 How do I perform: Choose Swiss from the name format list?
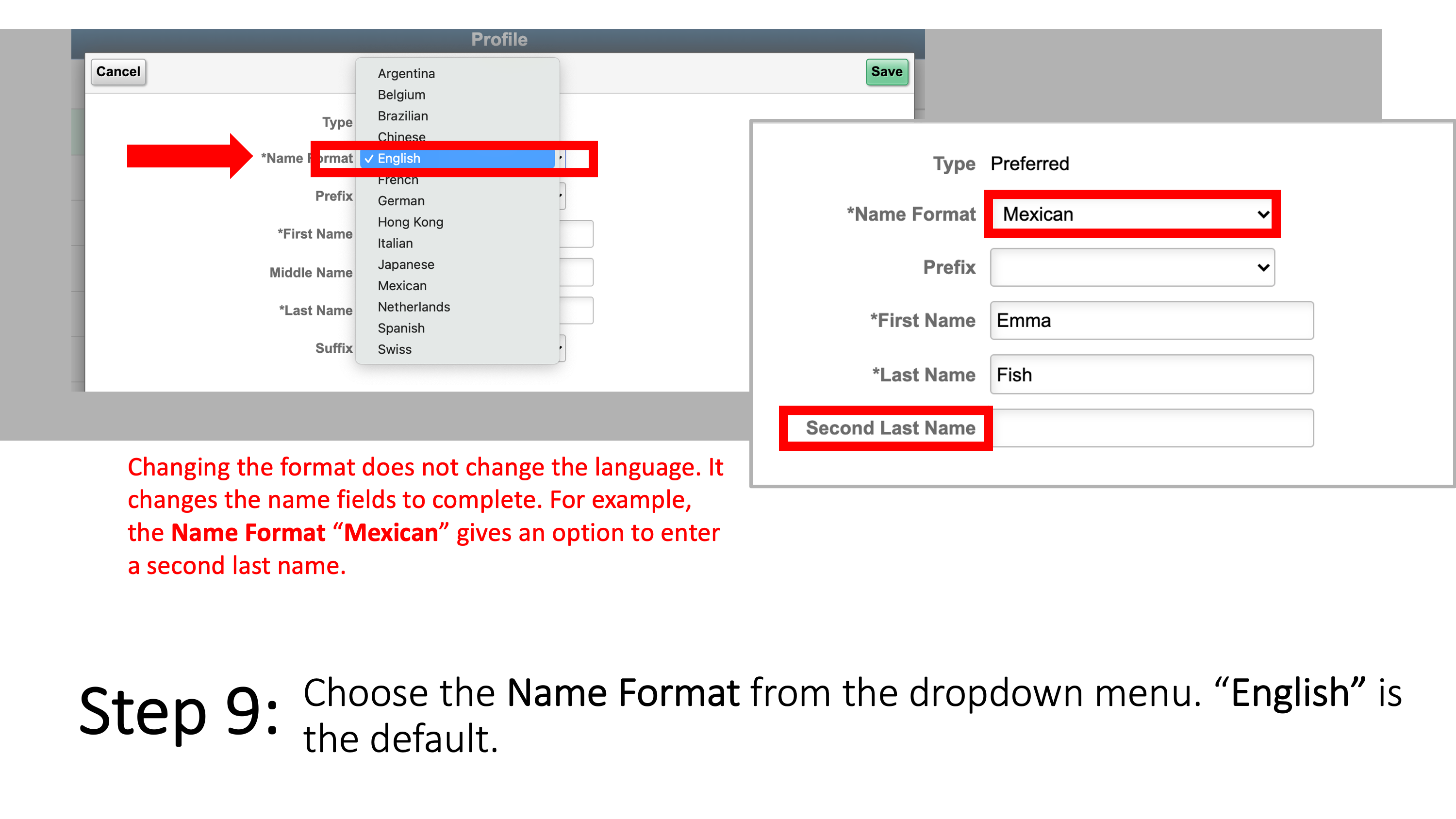(x=393, y=348)
